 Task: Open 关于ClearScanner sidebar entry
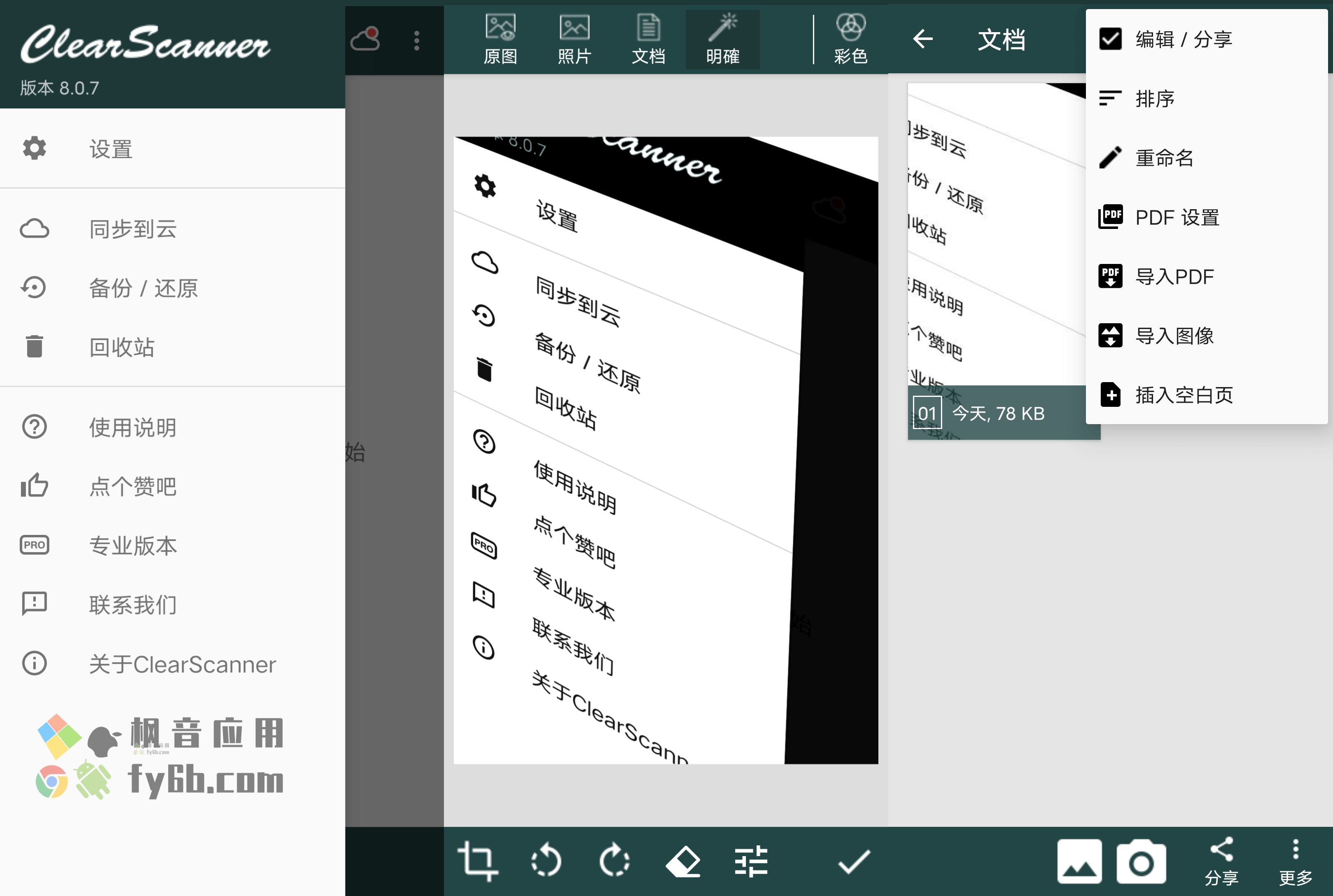[173, 663]
